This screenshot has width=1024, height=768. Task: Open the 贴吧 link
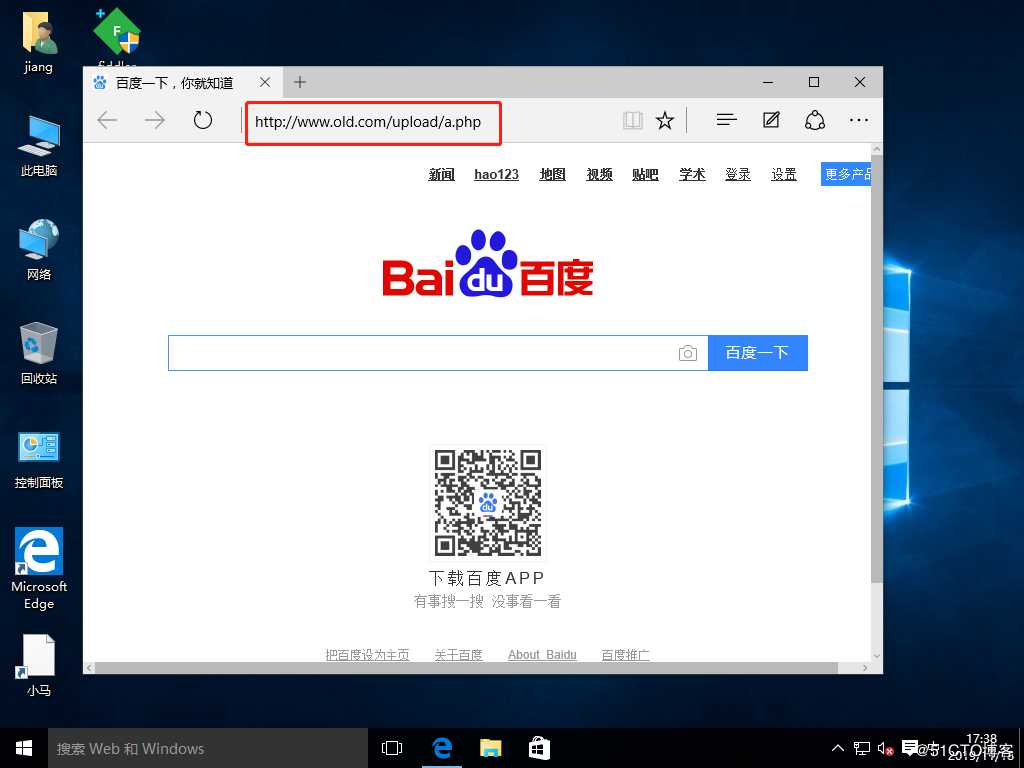point(645,174)
